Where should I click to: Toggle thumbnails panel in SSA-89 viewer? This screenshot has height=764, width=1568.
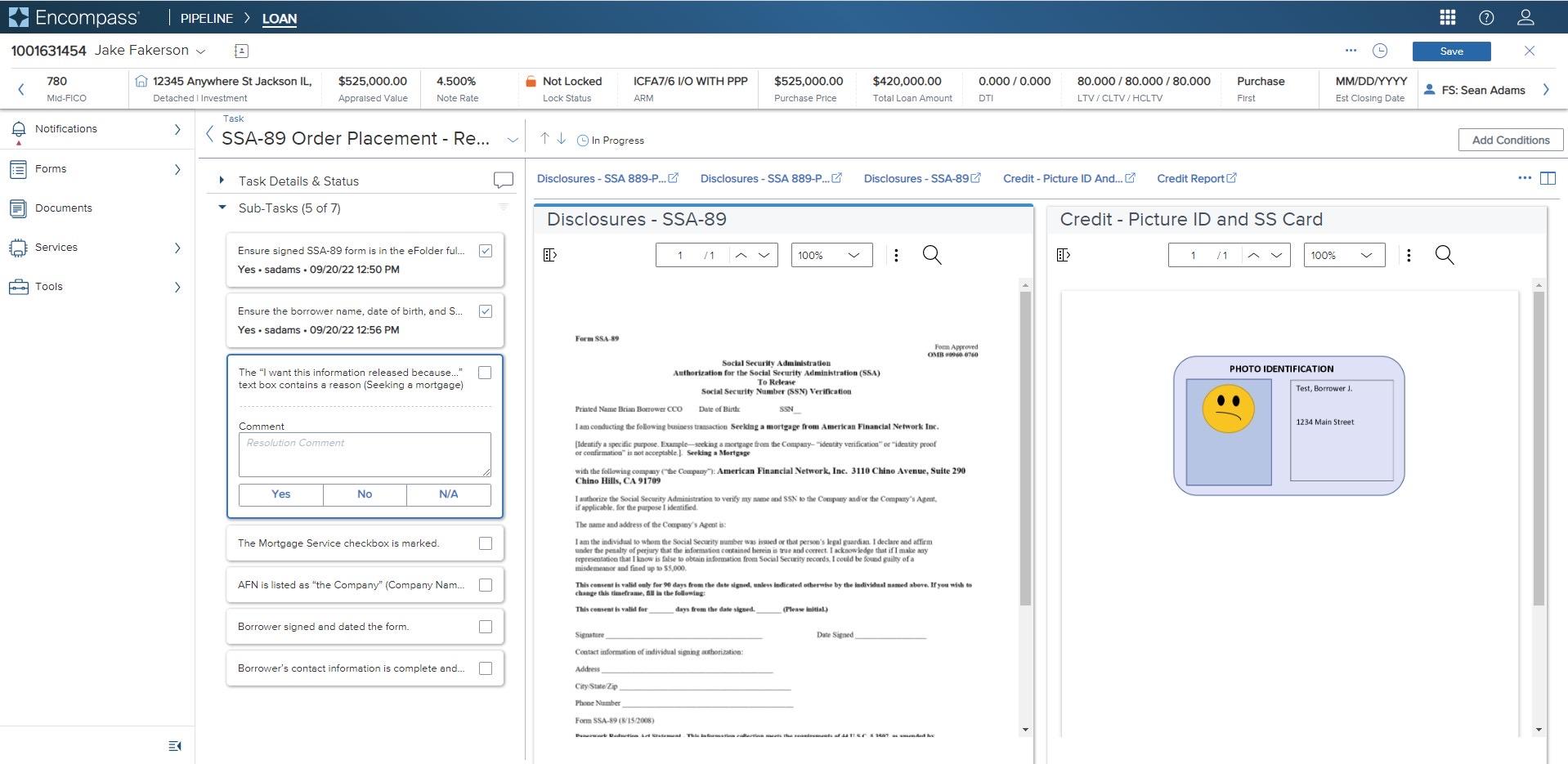(x=550, y=255)
